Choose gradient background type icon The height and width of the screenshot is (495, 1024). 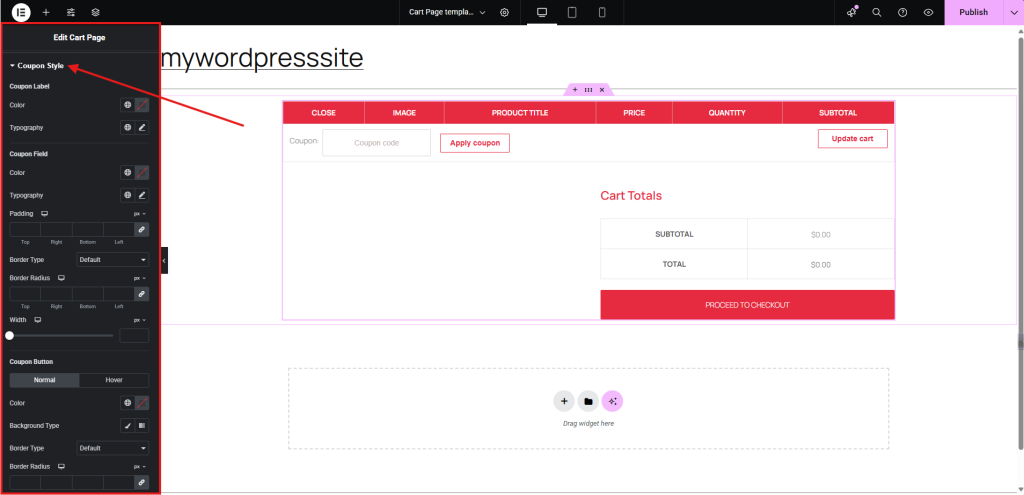point(142,426)
